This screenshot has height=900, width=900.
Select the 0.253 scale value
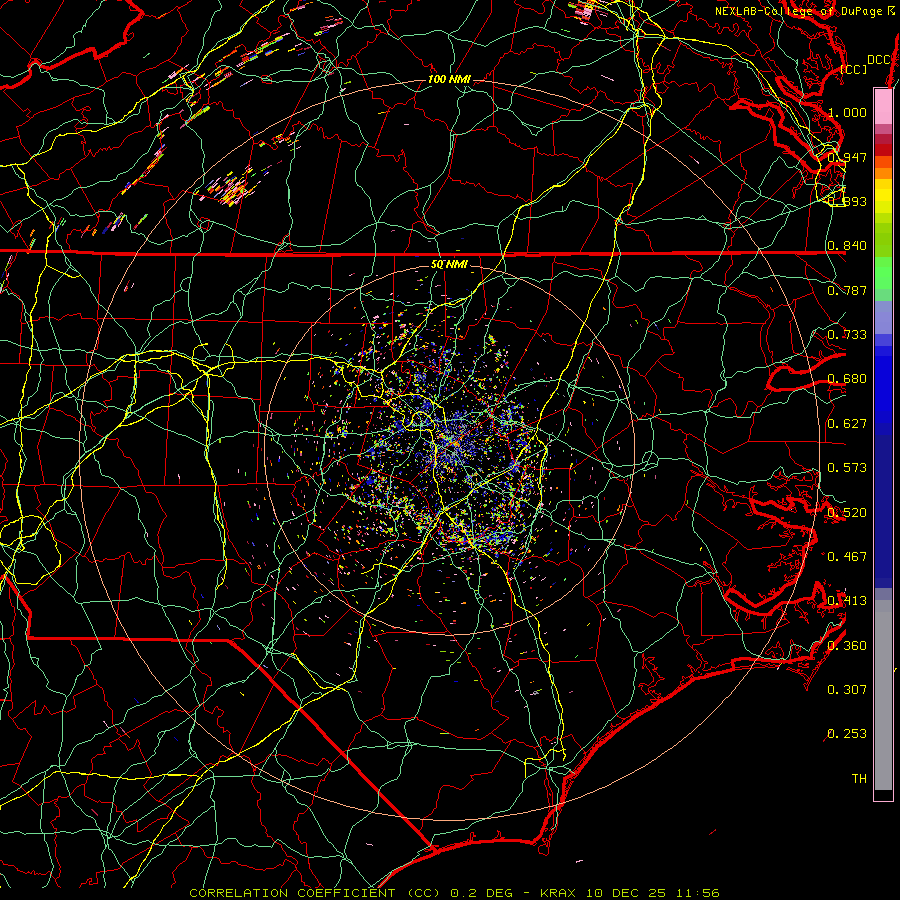click(x=847, y=734)
